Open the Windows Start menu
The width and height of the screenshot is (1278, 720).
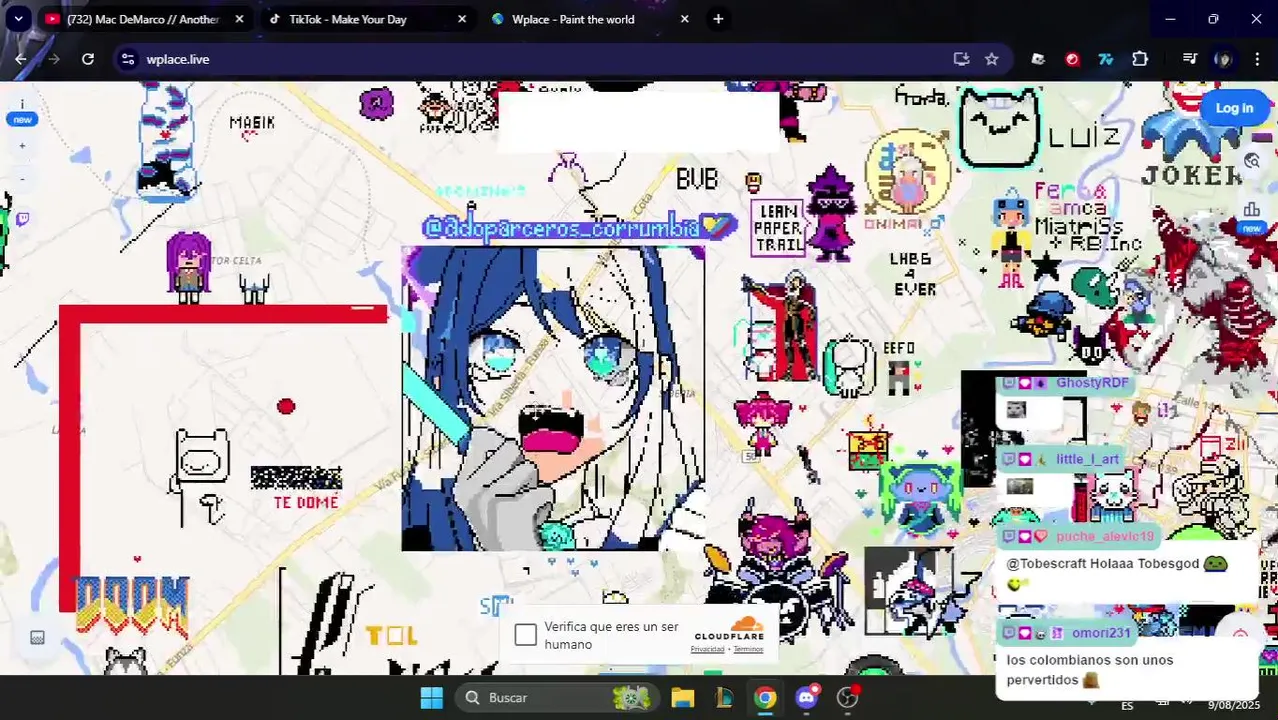click(431, 698)
